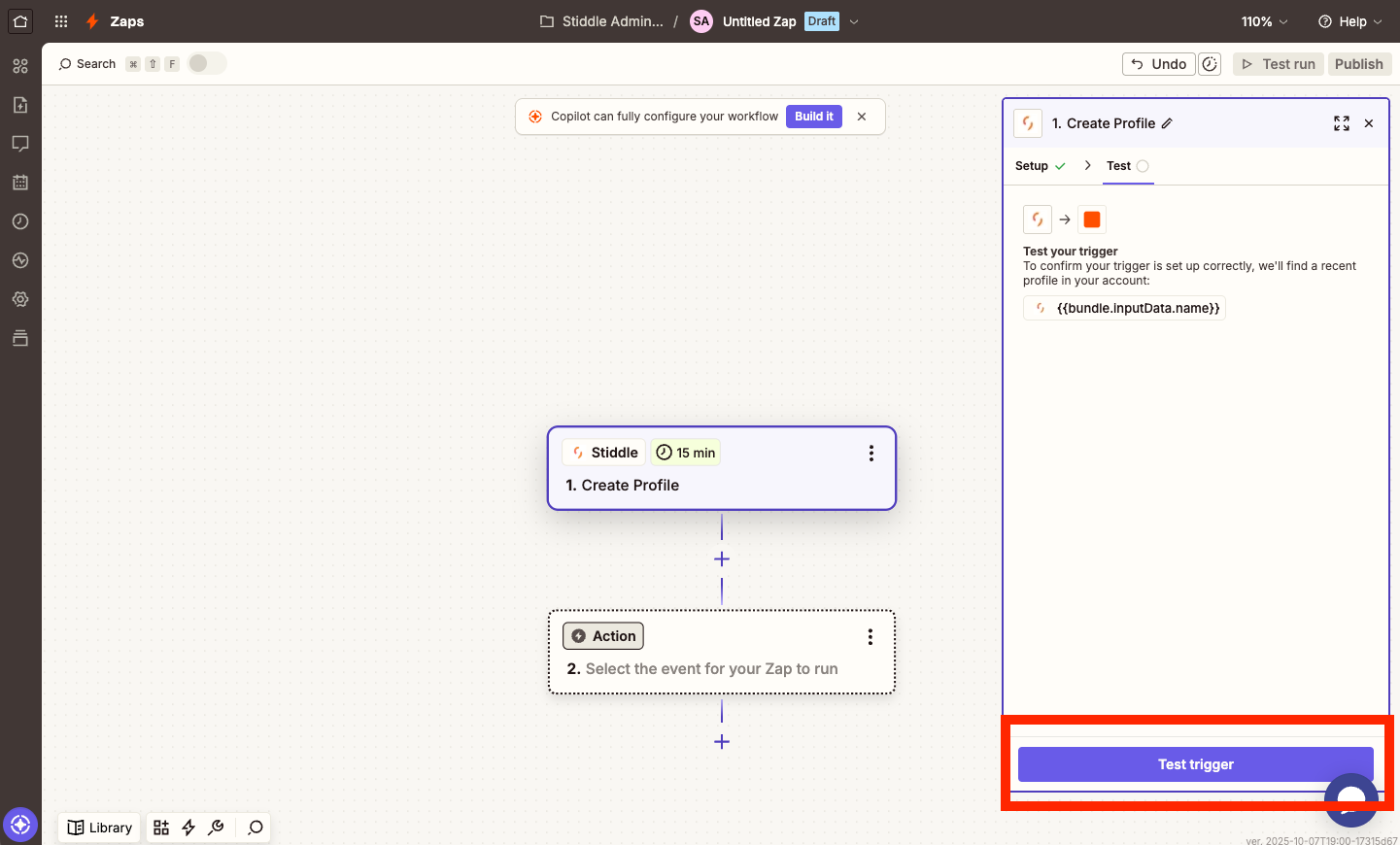Dismiss the Copilot banner
Viewport: 1400px width, 845px height.
[x=862, y=117]
